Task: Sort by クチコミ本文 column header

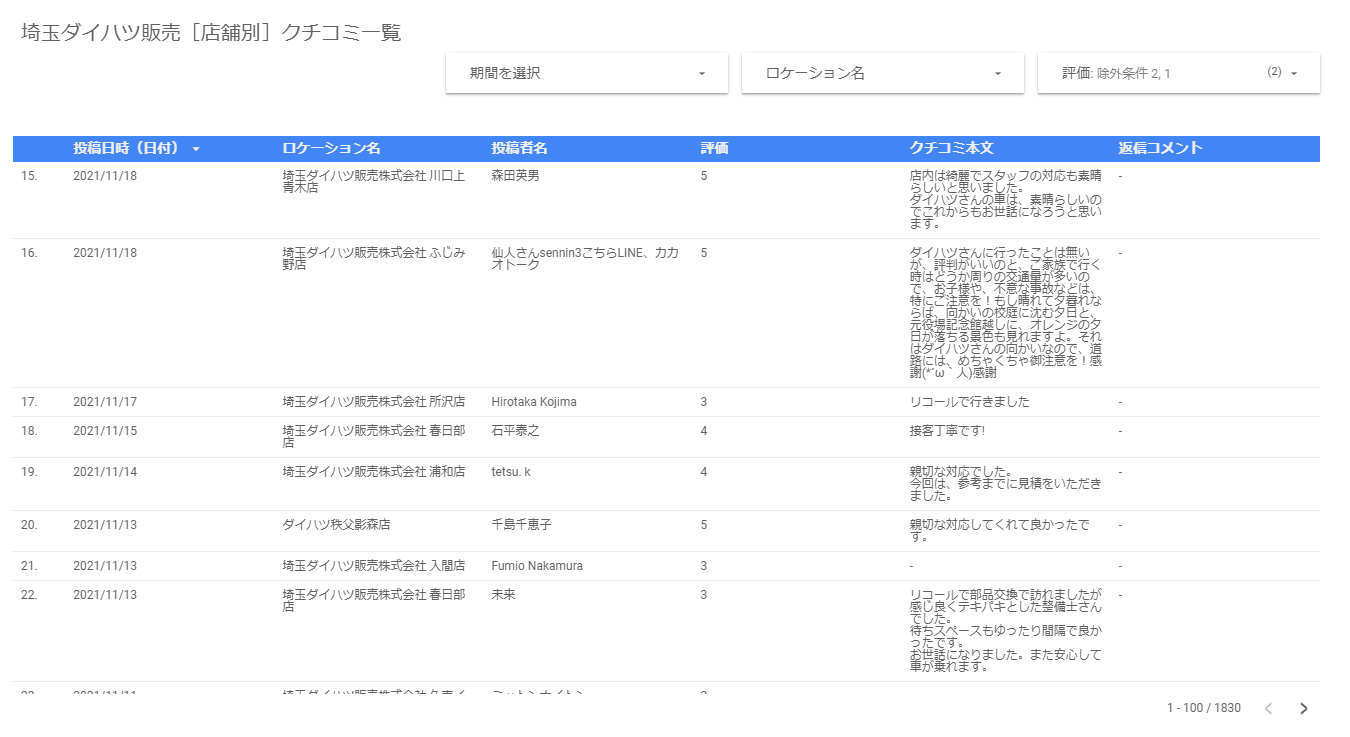Action: (x=951, y=148)
